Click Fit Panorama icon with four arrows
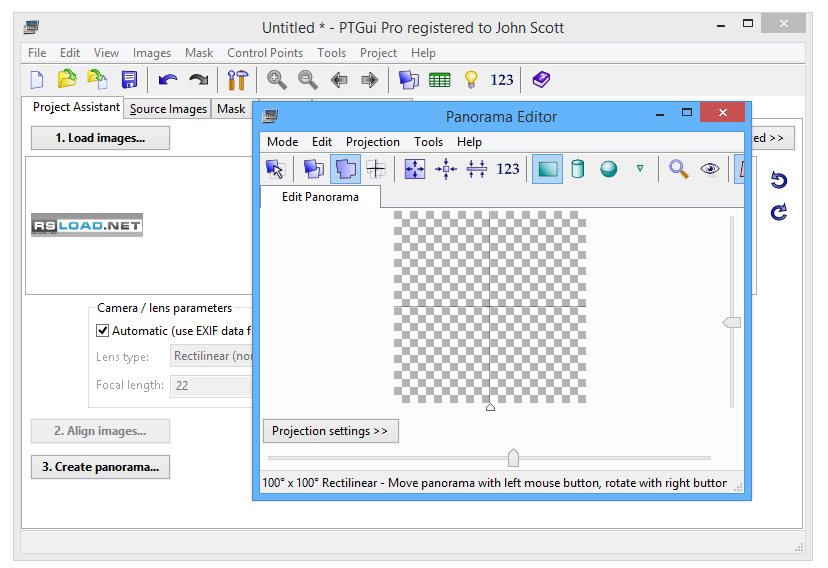 click(x=415, y=169)
